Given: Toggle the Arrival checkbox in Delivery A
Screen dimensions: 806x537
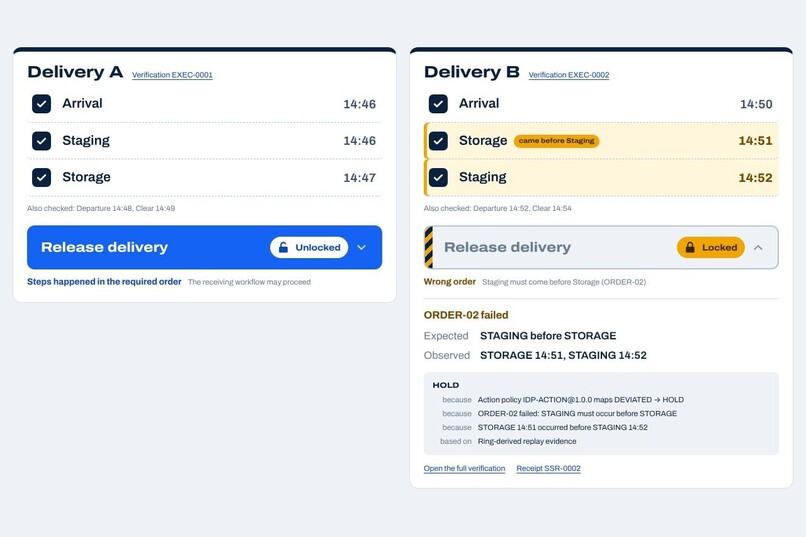Looking at the screenshot, I should (x=41, y=104).
